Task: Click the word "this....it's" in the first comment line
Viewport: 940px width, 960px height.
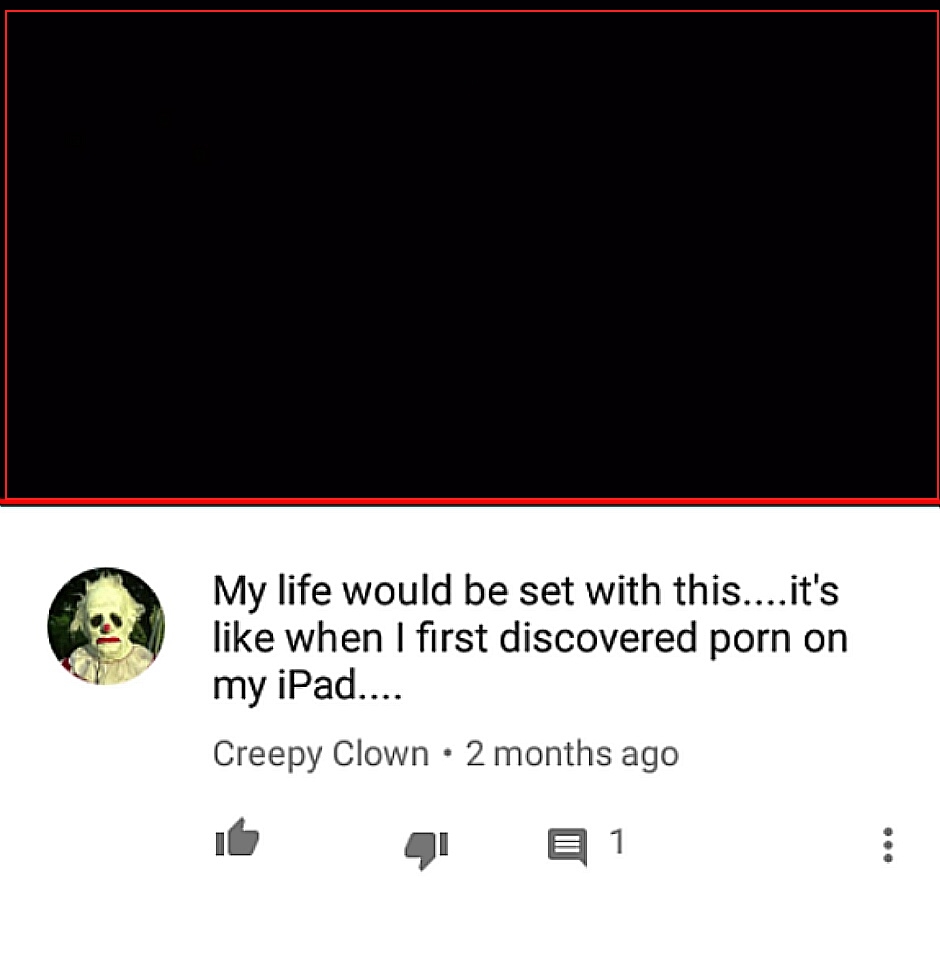Action: (x=756, y=590)
